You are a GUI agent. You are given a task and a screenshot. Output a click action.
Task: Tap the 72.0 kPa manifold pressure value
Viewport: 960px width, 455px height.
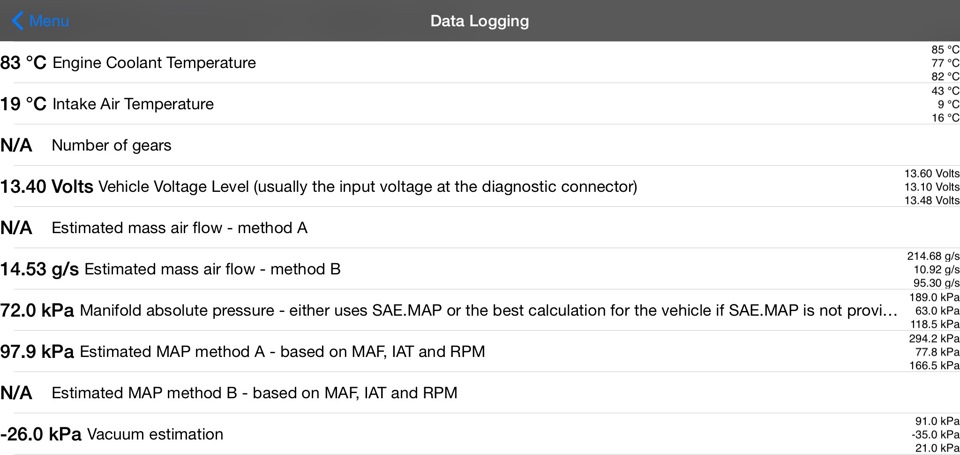37,311
